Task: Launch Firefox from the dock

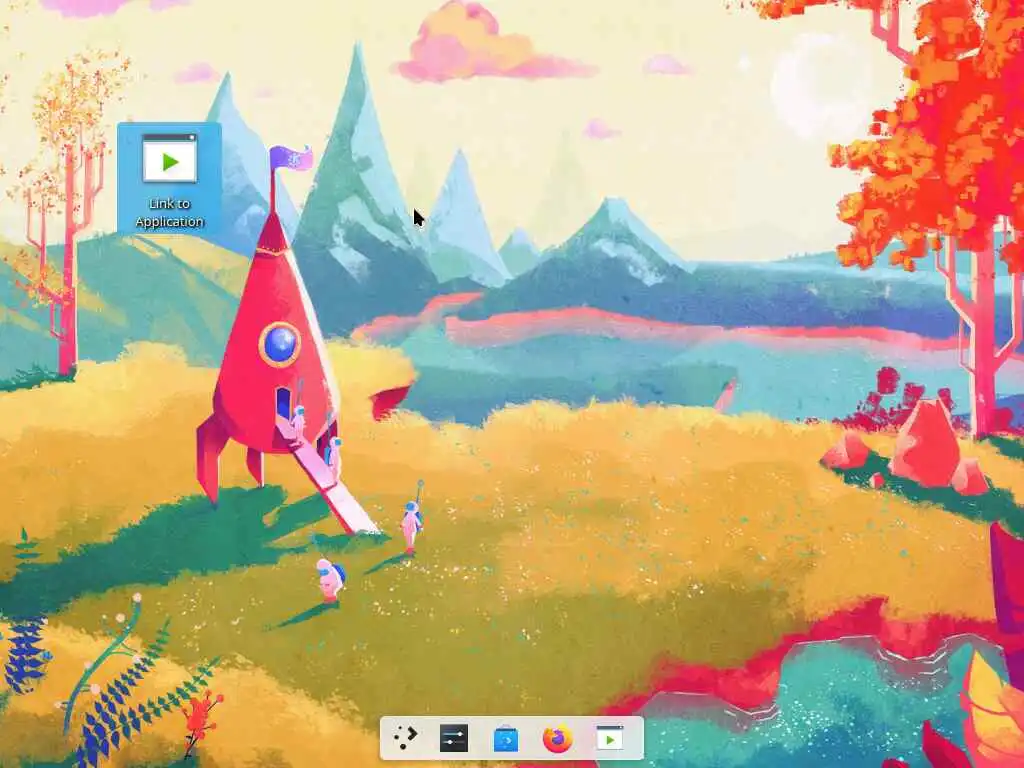Action: pyautogui.click(x=557, y=739)
